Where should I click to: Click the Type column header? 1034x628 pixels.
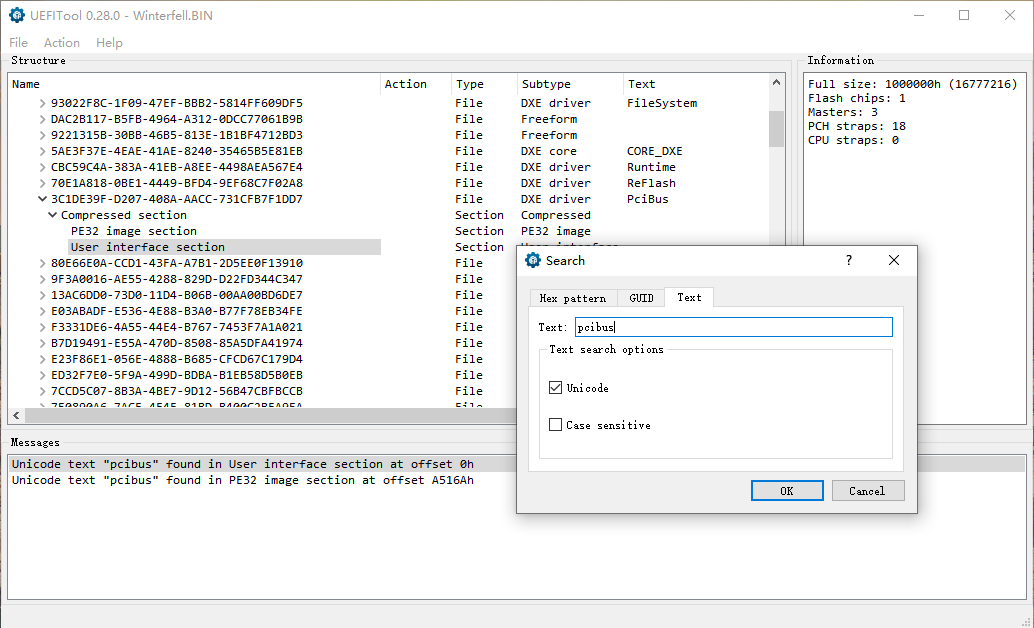(485, 84)
